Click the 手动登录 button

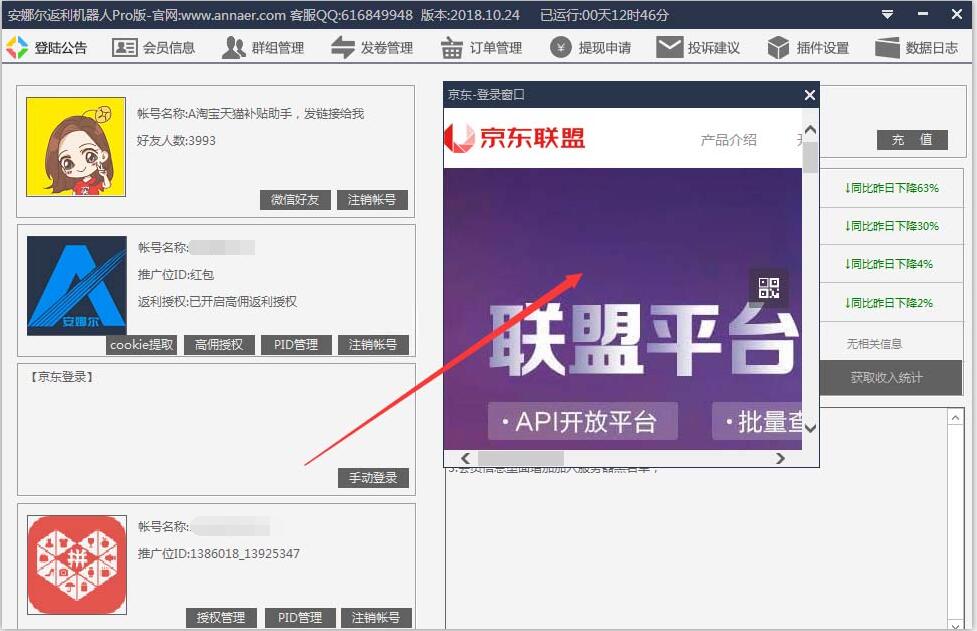pyautogui.click(x=373, y=478)
